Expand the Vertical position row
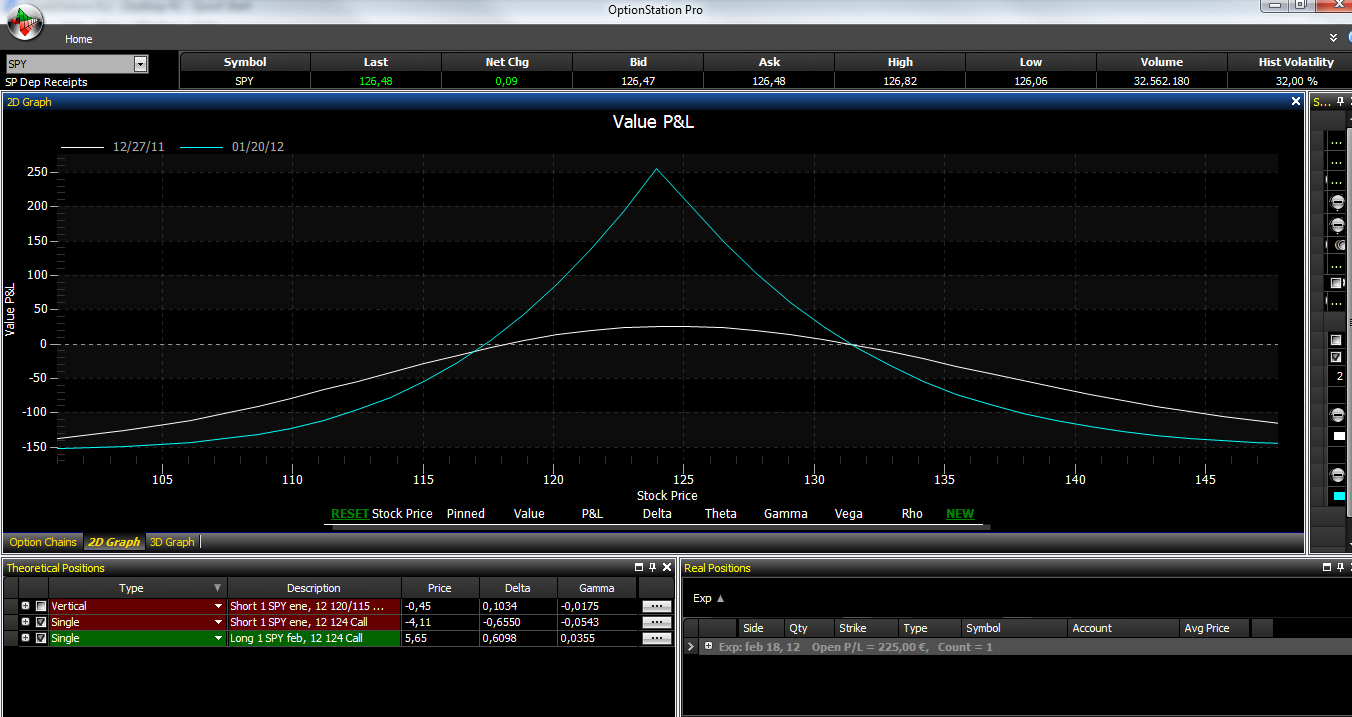1352x717 pixels. [x=26, y=606]
